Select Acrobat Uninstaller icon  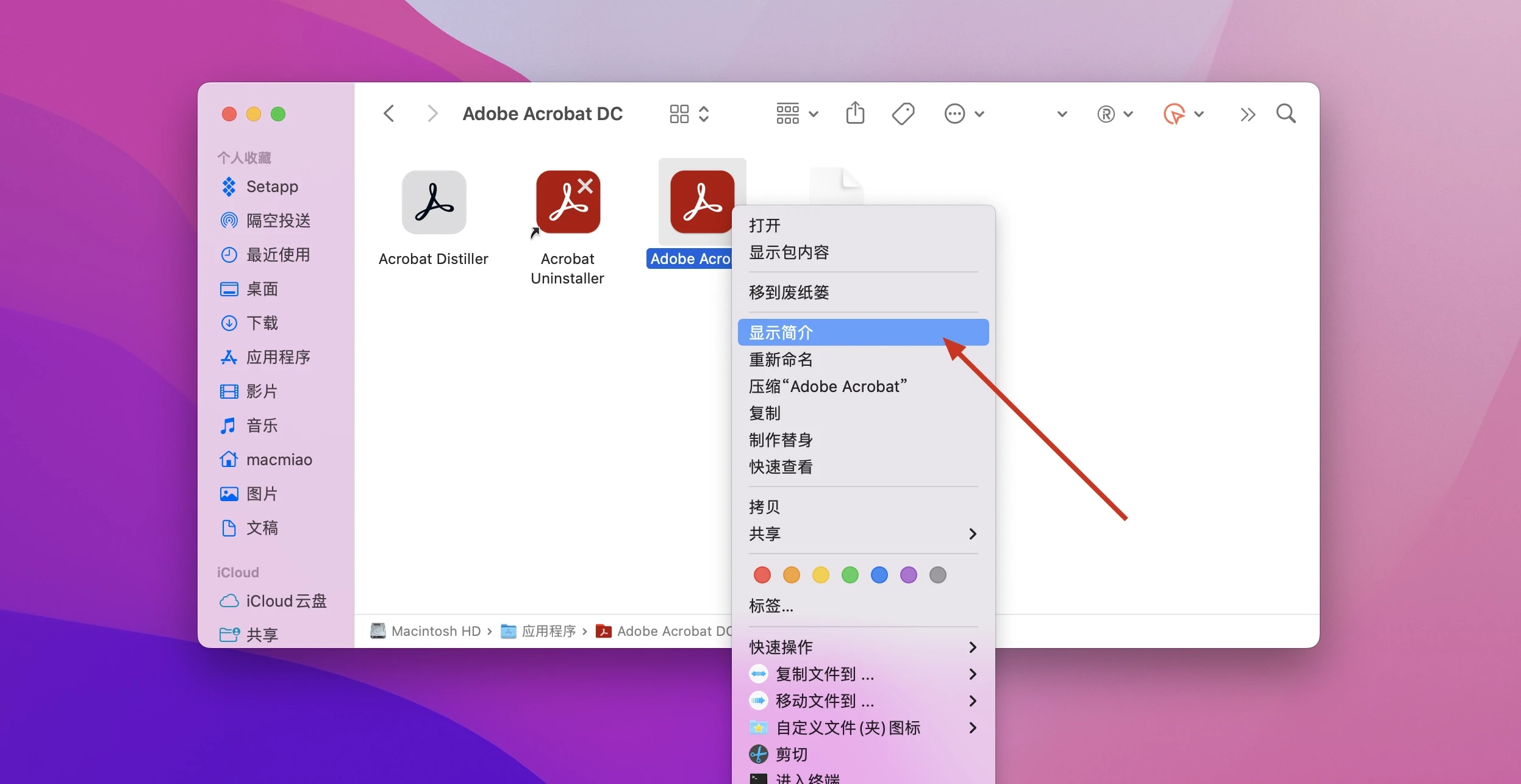tap(568, 202)
